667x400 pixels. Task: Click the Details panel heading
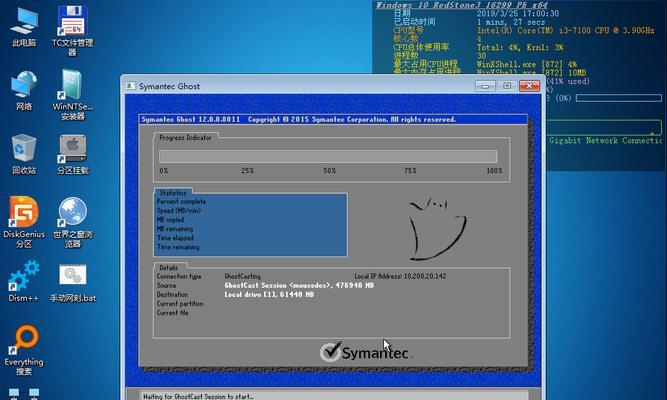point(168,268)
